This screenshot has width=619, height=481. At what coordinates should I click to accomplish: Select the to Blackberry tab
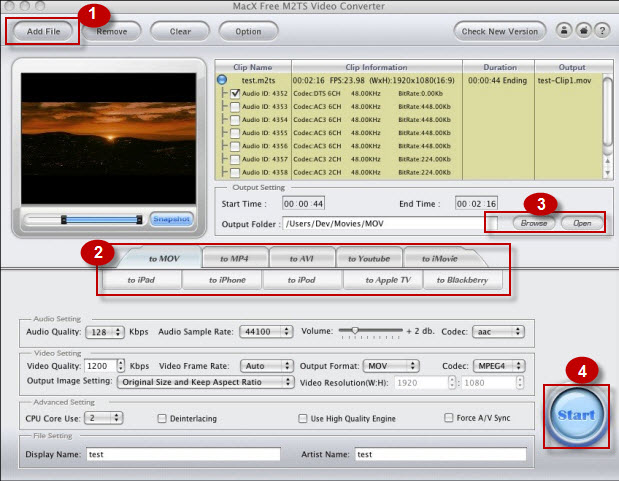(462, 280)
